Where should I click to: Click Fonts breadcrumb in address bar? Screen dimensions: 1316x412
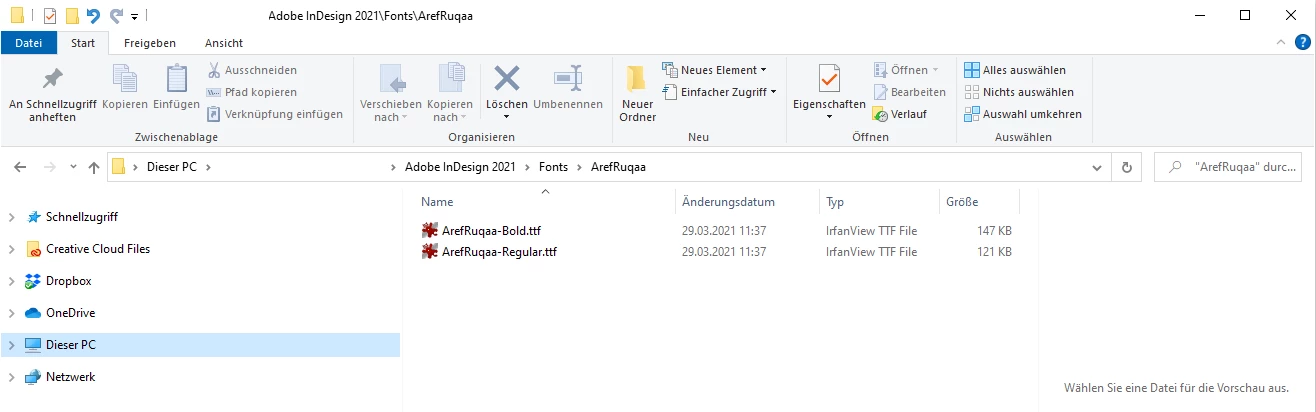tap(555, 167)
